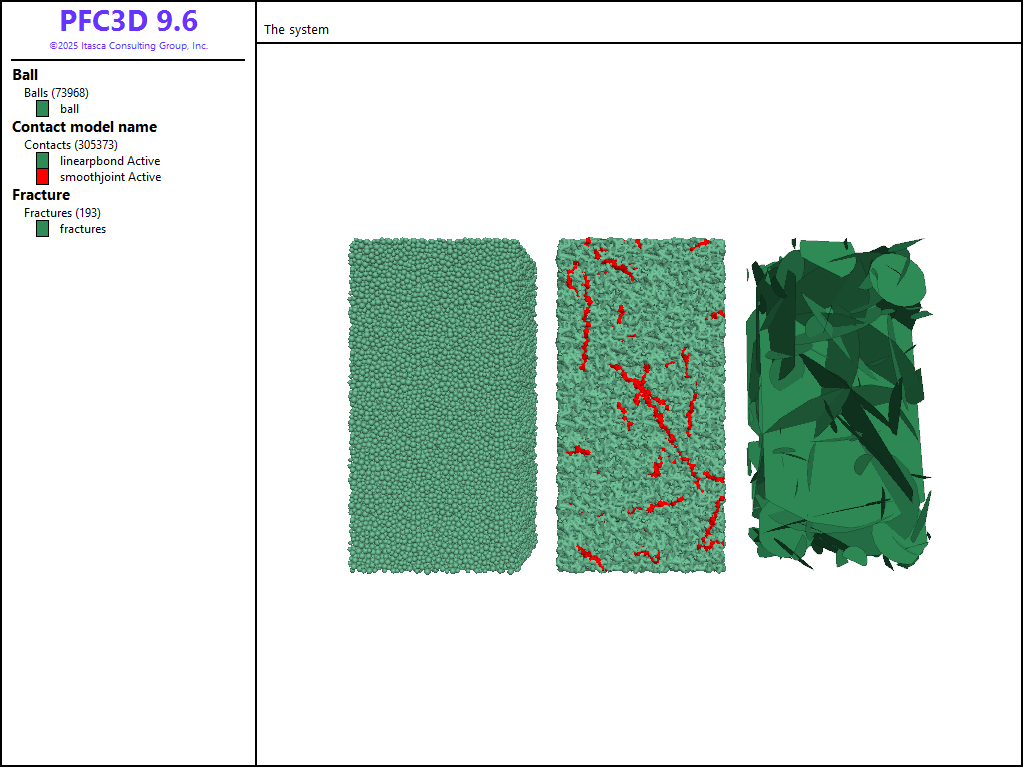Select the Fracture legend heading
The width and height of the screenshot is (1024, 768).
(41, 195)
